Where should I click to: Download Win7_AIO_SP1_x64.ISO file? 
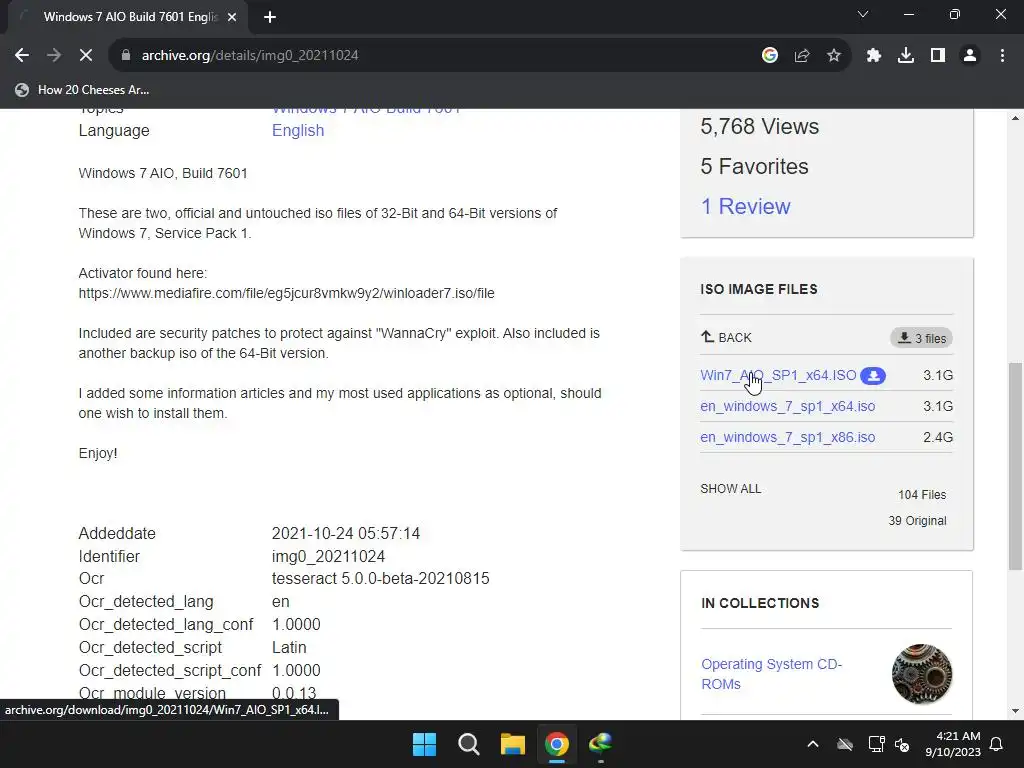[x=778, y=376]
